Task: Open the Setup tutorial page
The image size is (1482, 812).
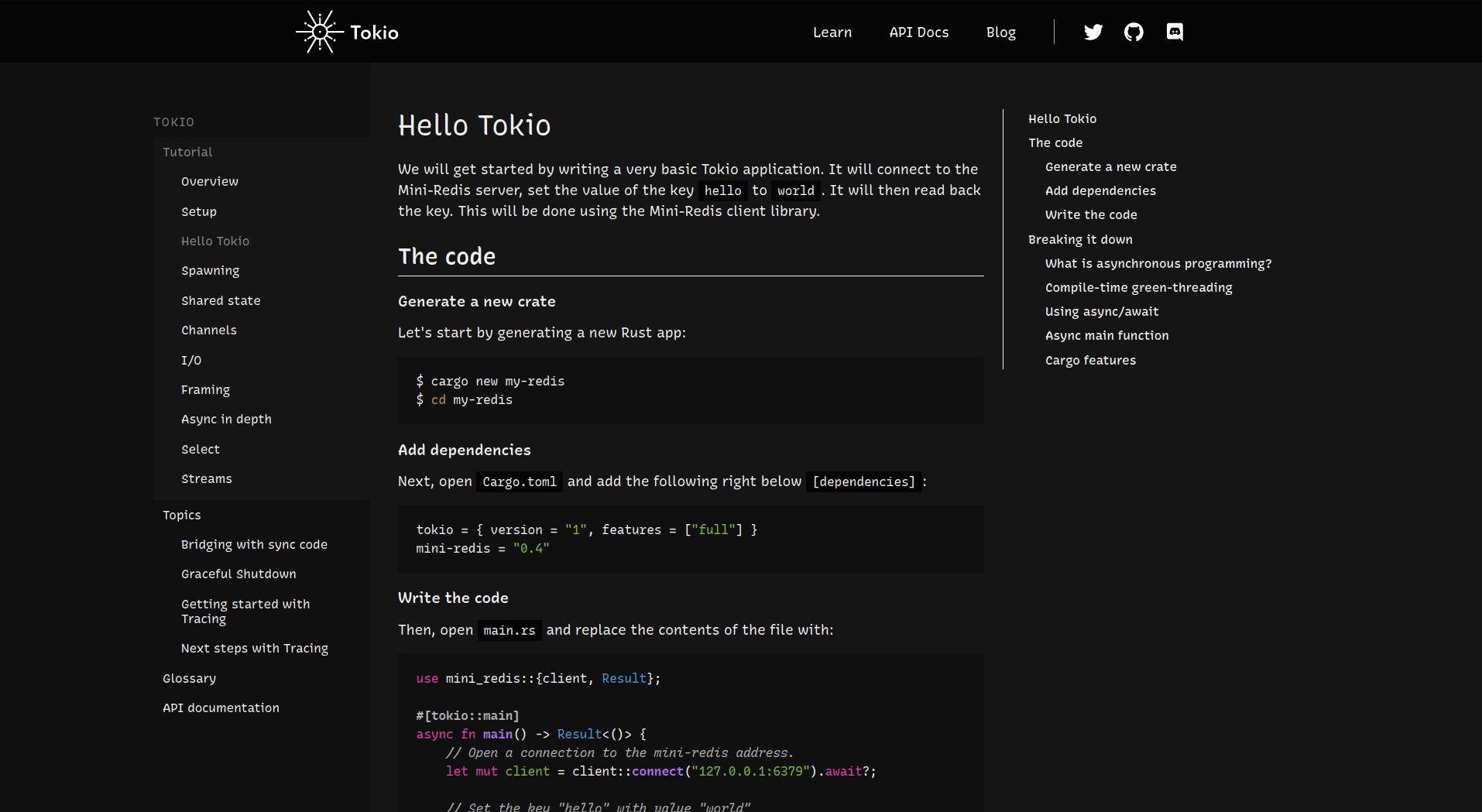Action: click(199, 211)
